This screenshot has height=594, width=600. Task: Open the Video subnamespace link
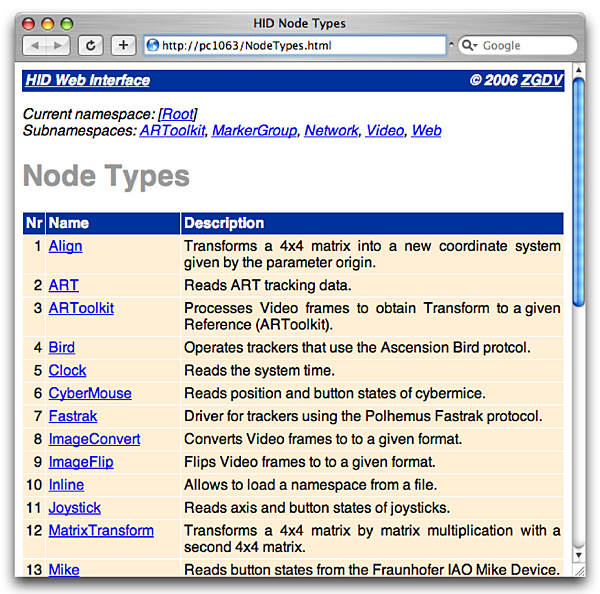[x=385, y=131]
